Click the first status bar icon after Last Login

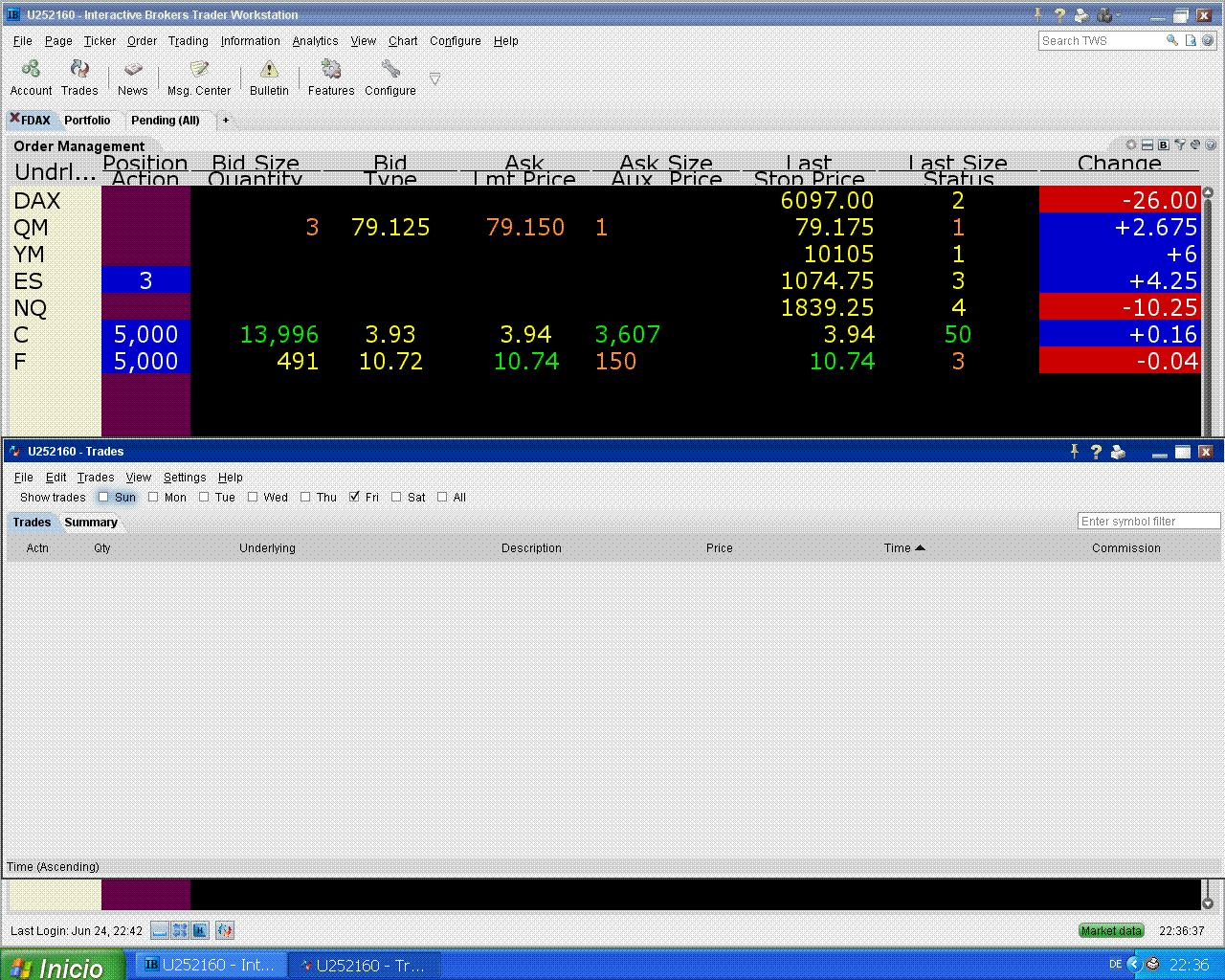tap(160, 930)
